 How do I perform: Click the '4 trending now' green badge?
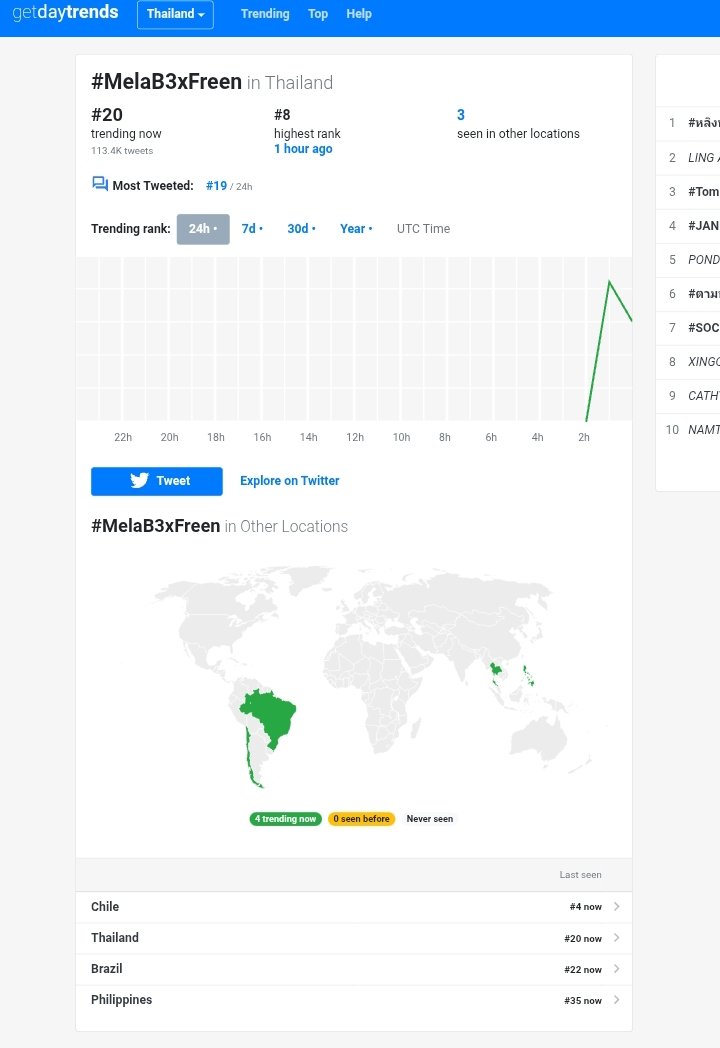(x=285, y=819)
